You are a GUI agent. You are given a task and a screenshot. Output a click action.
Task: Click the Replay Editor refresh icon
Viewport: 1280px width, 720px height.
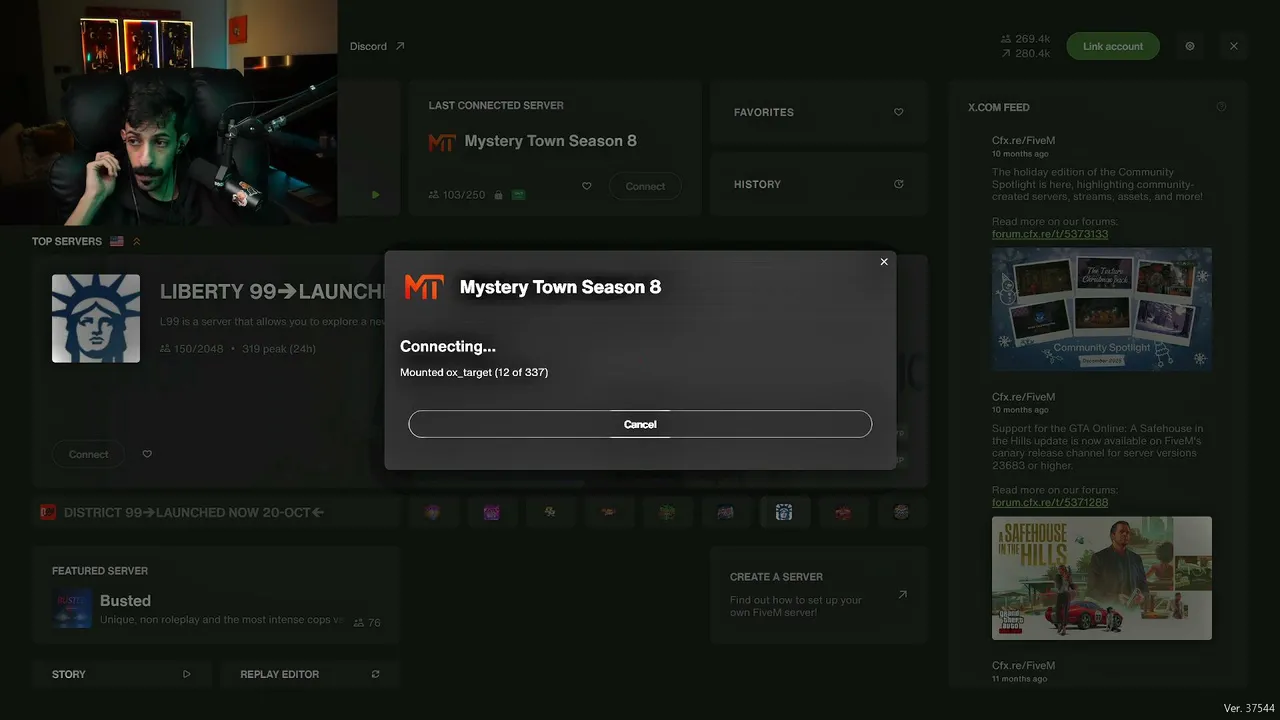coord(375,674)
